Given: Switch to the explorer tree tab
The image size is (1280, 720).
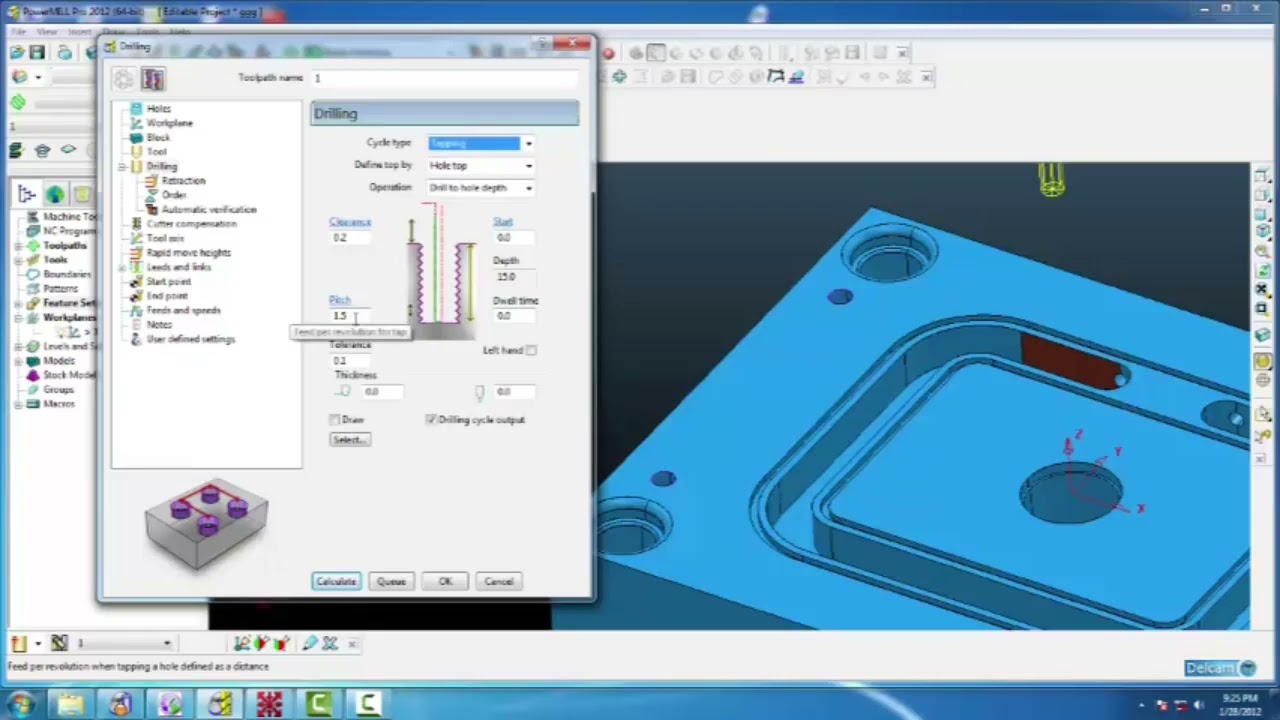Looking at the screenshot, I should coord(27,195).
